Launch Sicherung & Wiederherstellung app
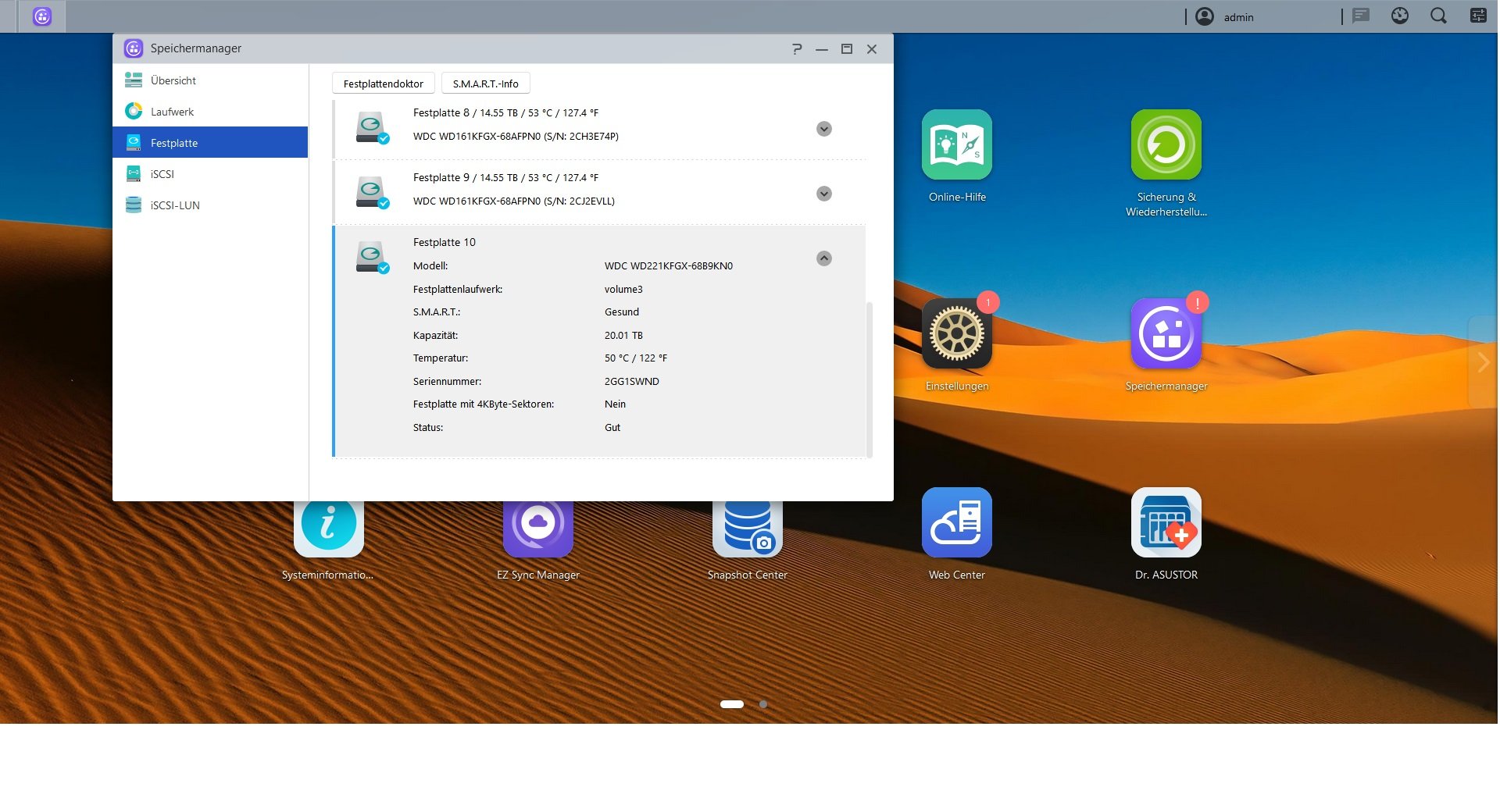1500x812 pixels. coord(1166,144)
